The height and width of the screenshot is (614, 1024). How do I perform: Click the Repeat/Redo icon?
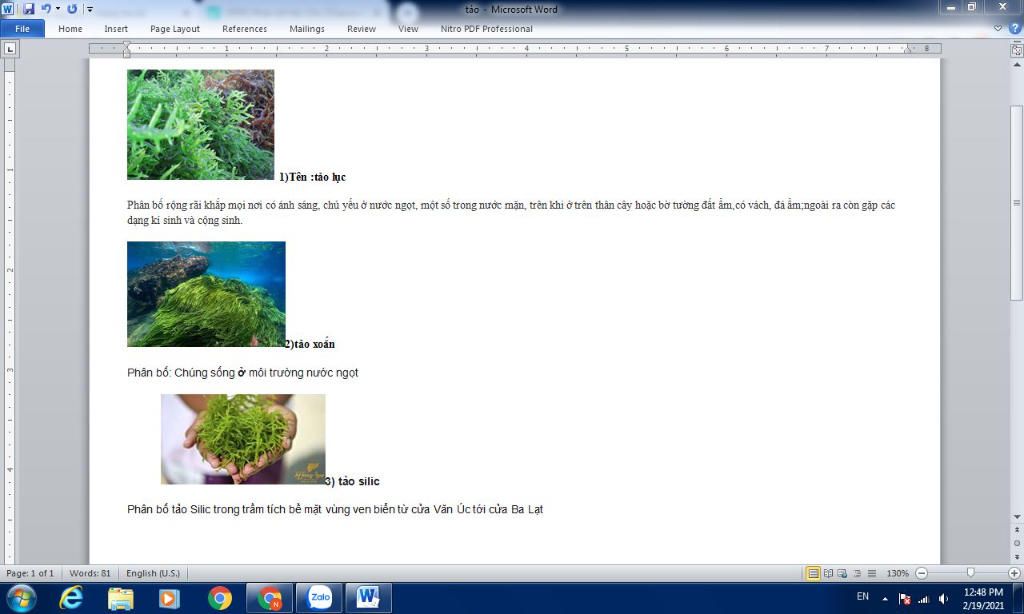pyautogui.click(x=72, y=9)
